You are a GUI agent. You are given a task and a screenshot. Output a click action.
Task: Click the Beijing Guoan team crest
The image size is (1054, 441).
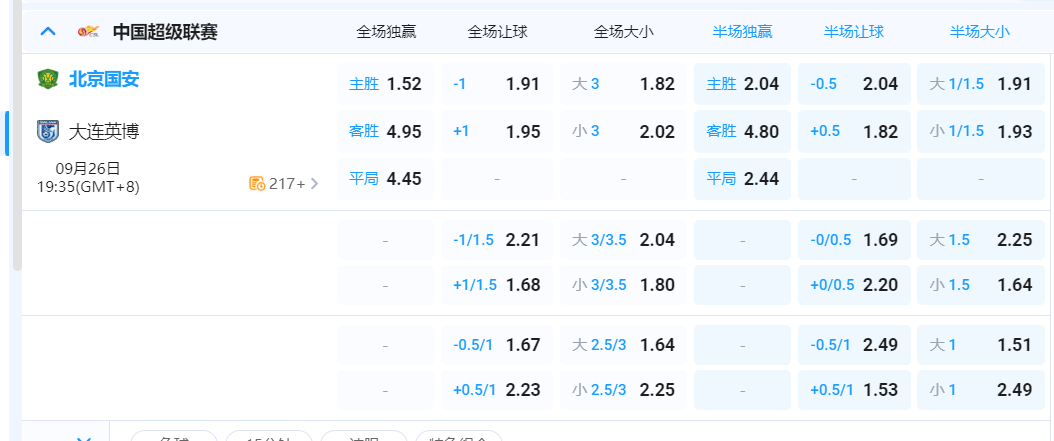pyautogui.click(x=48, y=79)
